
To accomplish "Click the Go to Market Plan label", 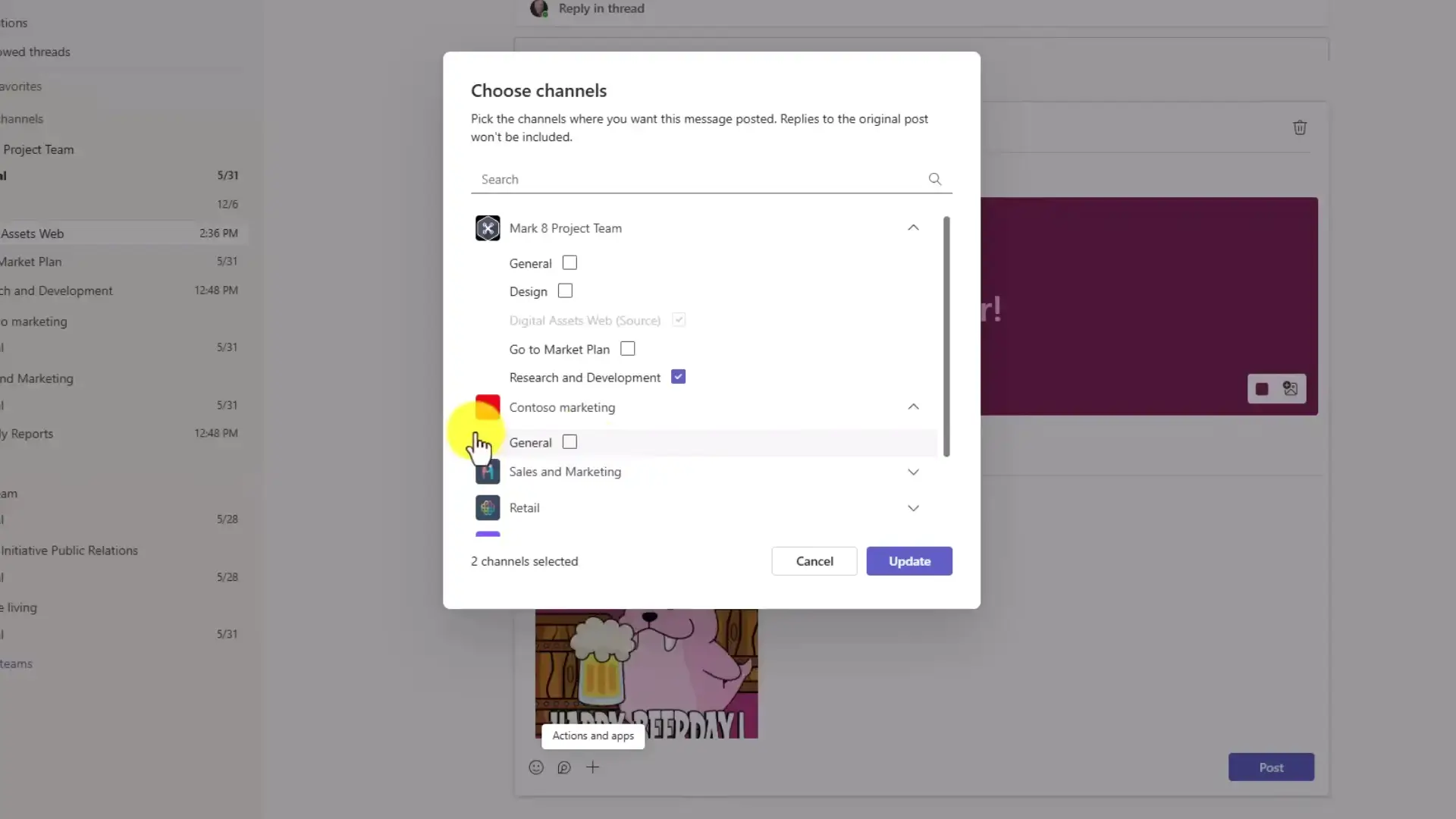I will coord(560,350).
